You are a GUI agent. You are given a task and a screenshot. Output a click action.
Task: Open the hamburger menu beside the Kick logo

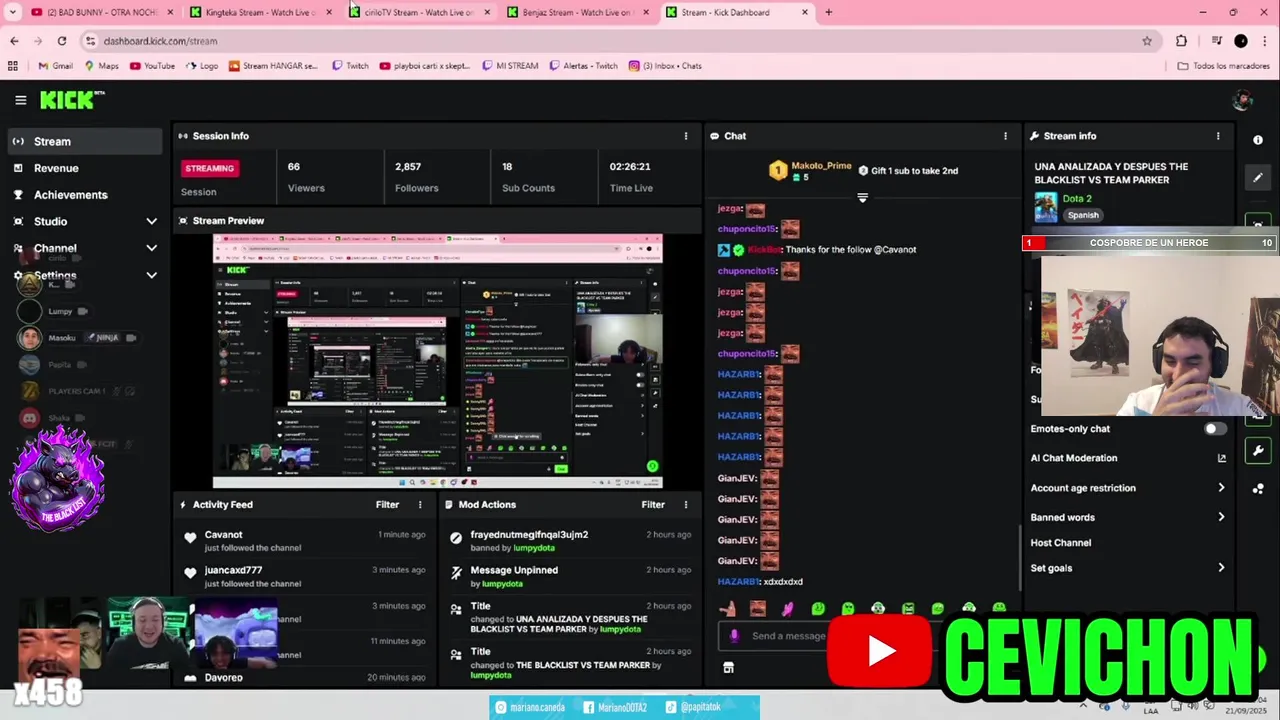click(20, 100)
